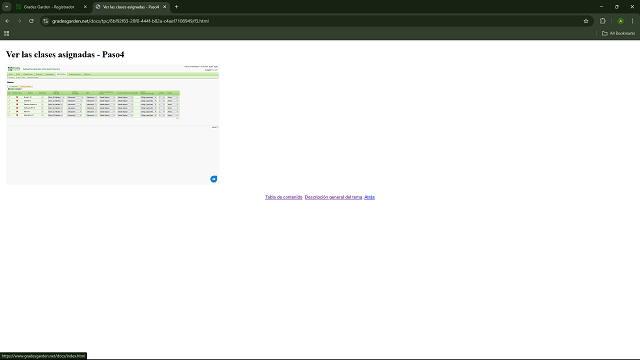
Task: Open the tab search dropdown arrow
Action: click(x=7, y=7)
